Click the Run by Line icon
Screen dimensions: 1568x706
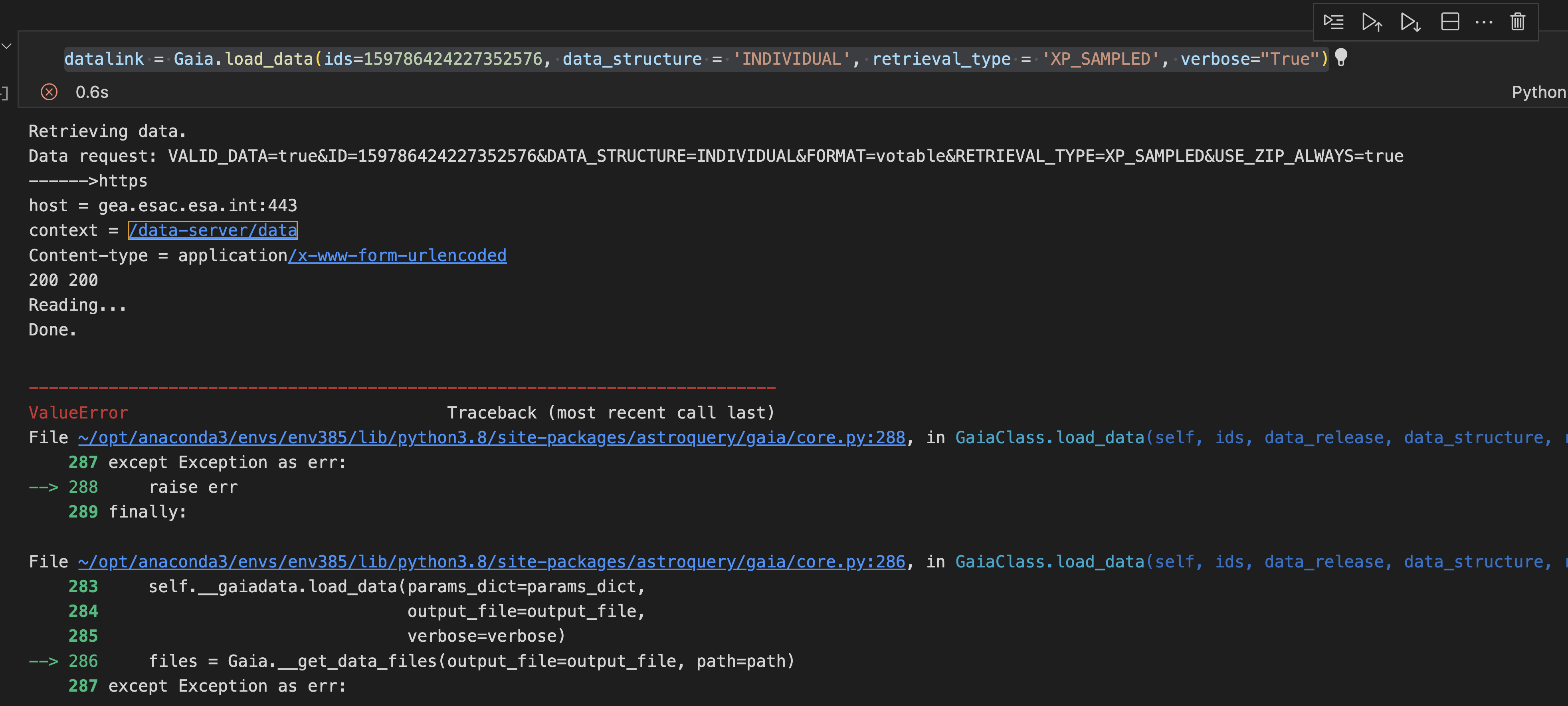pos(1333,22)
